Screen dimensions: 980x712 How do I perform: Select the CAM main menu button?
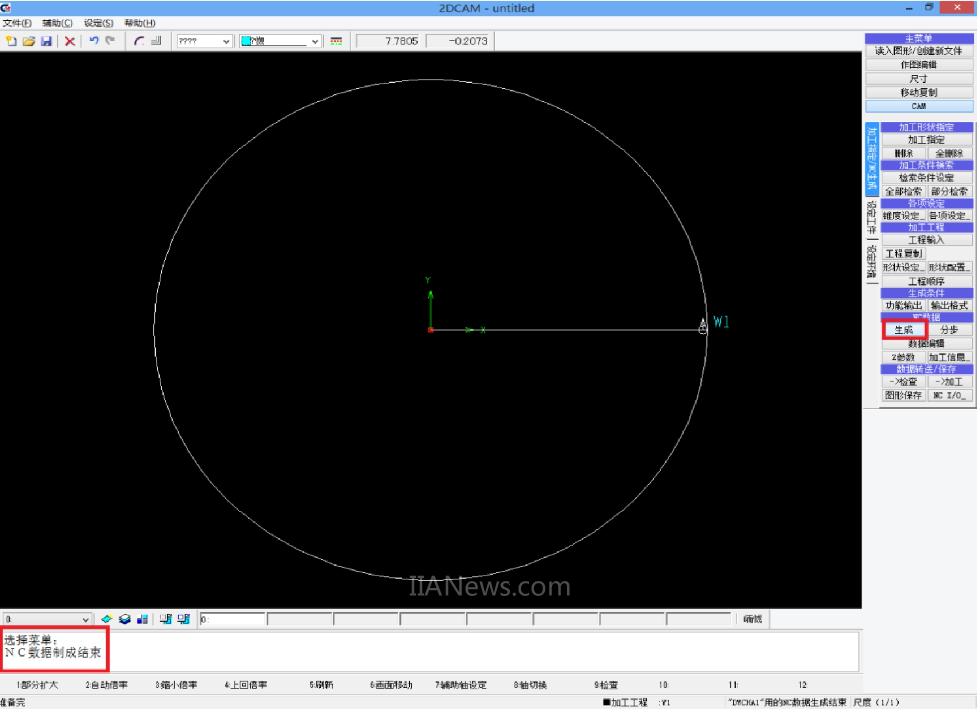tap(919, 105)
